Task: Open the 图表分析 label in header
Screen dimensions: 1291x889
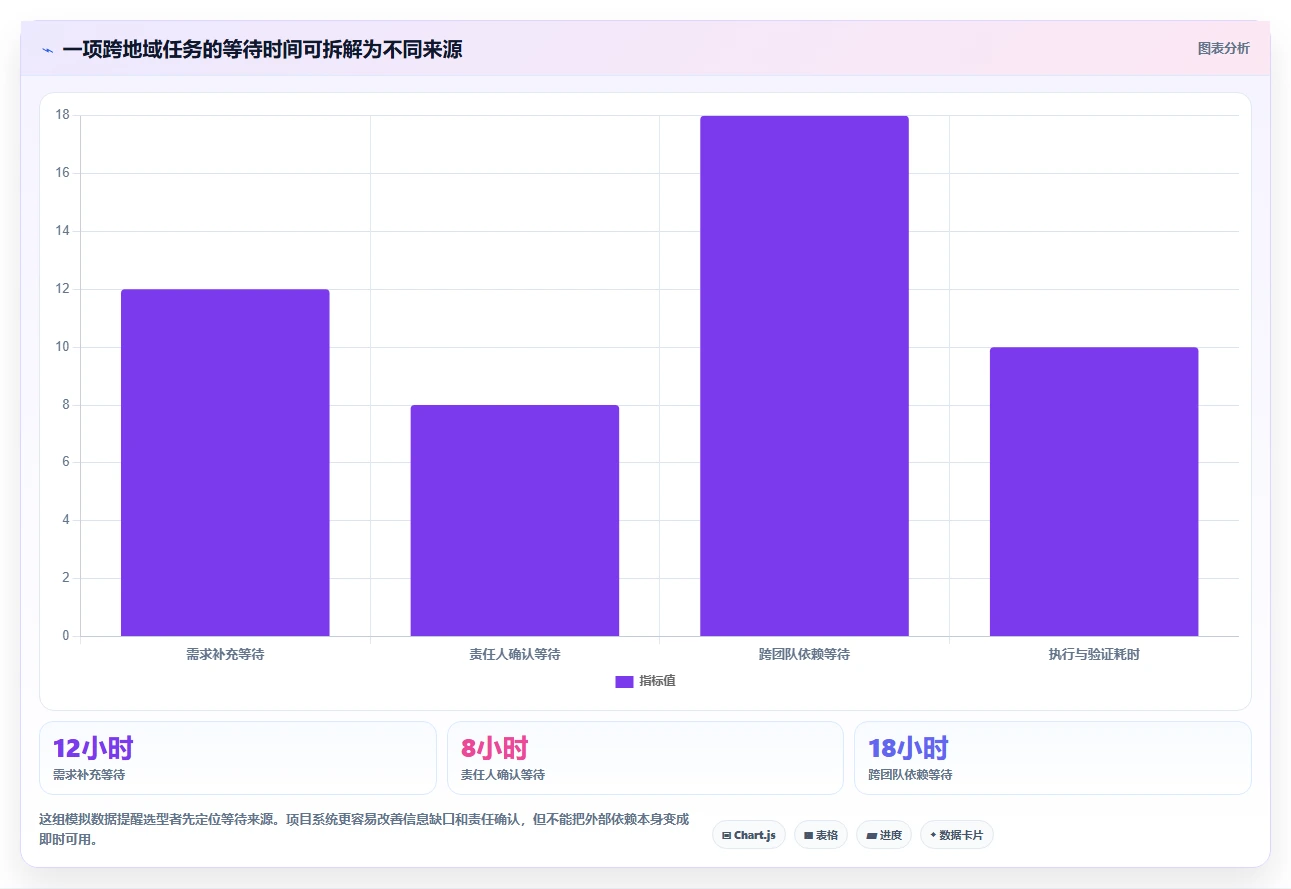Action: [x=1223, y=48]
